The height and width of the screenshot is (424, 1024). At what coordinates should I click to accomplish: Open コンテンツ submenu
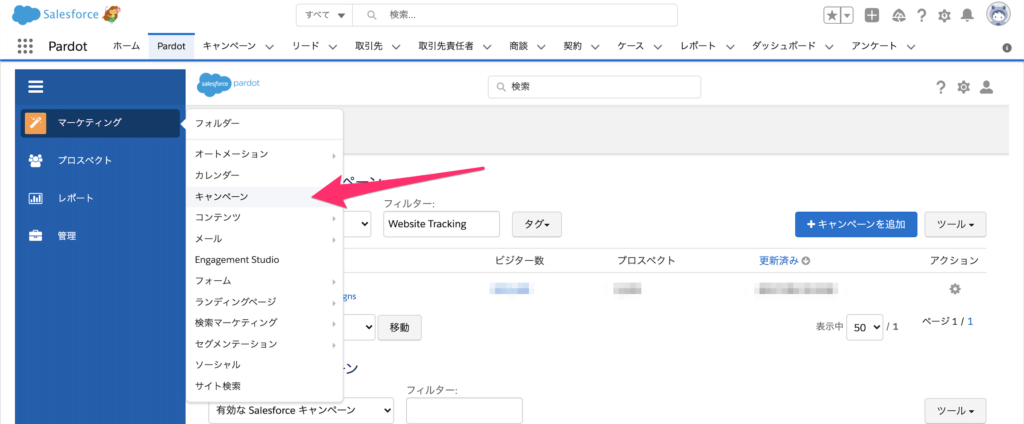pyautogui.click(x=264, y=217)
